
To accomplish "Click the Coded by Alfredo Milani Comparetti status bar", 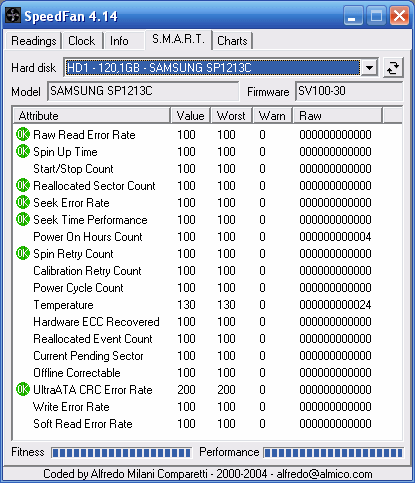I will click(207, 474).
